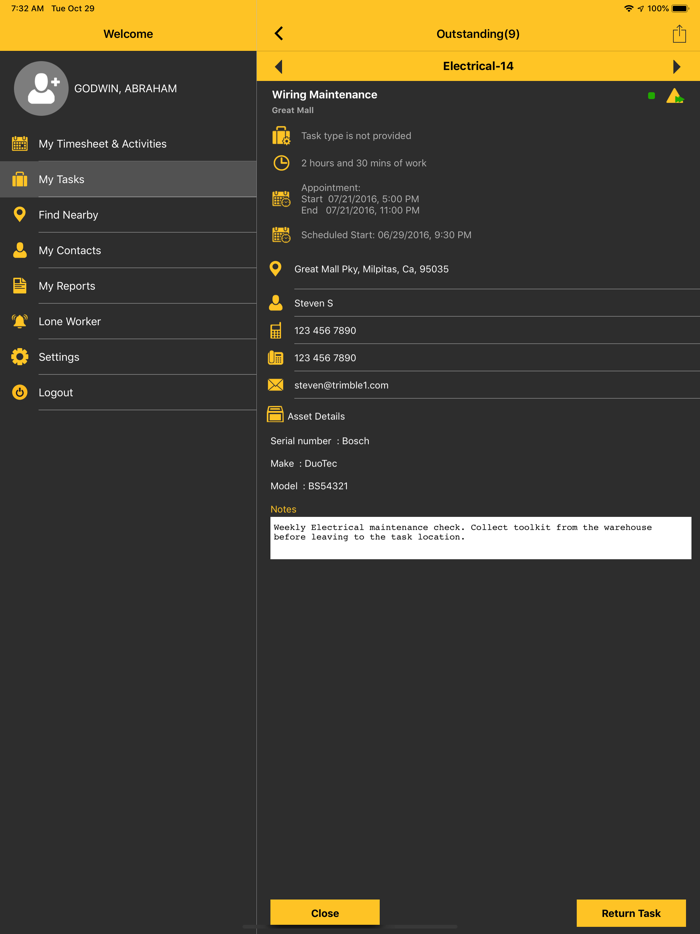The height and width of the screenshot is (934, 700).
Task: Call landline number beside desk phone icon
Action: click(x=325, y=358)
